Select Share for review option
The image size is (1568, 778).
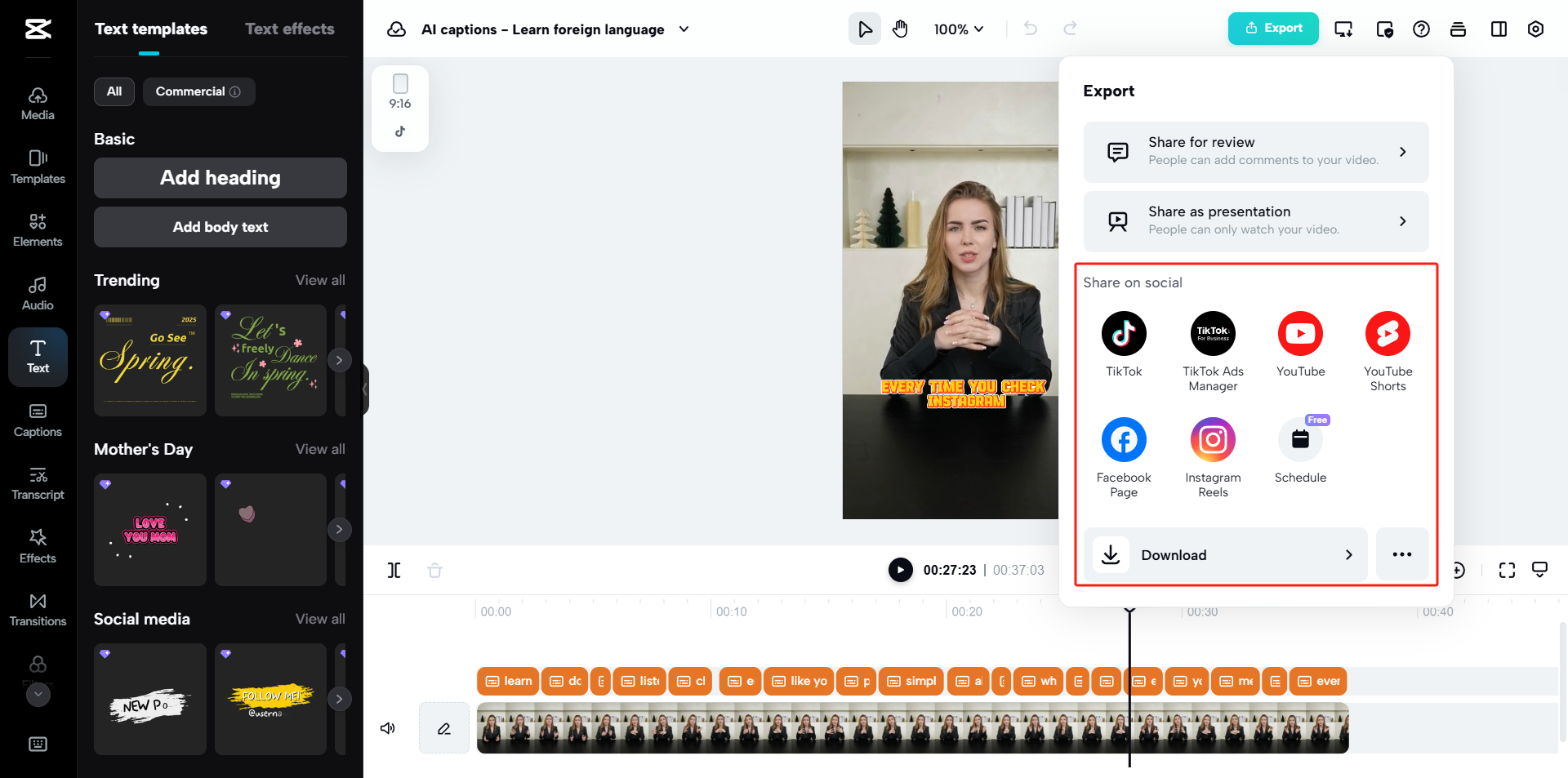[1255, 152]
